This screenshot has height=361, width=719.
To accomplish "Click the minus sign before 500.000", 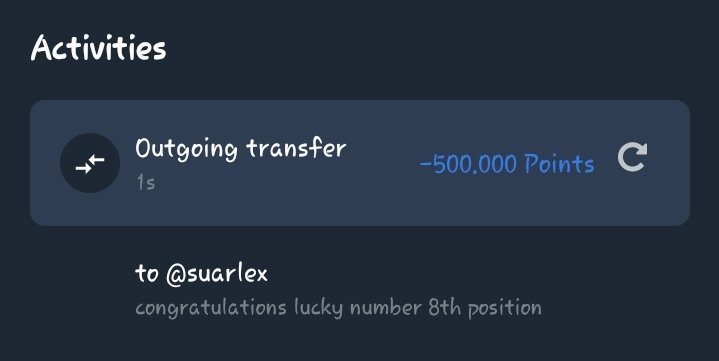I will click(426, 165).
